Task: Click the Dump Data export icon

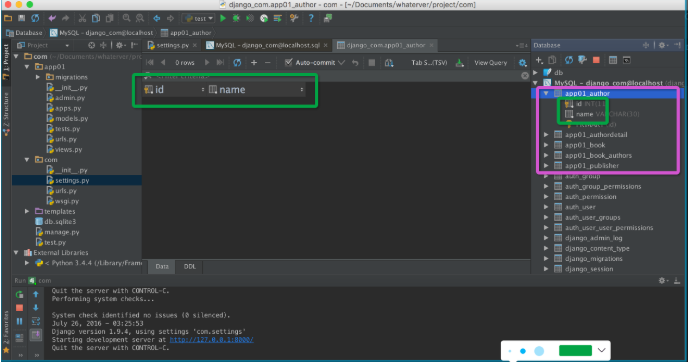Action: tap(460, 63)
